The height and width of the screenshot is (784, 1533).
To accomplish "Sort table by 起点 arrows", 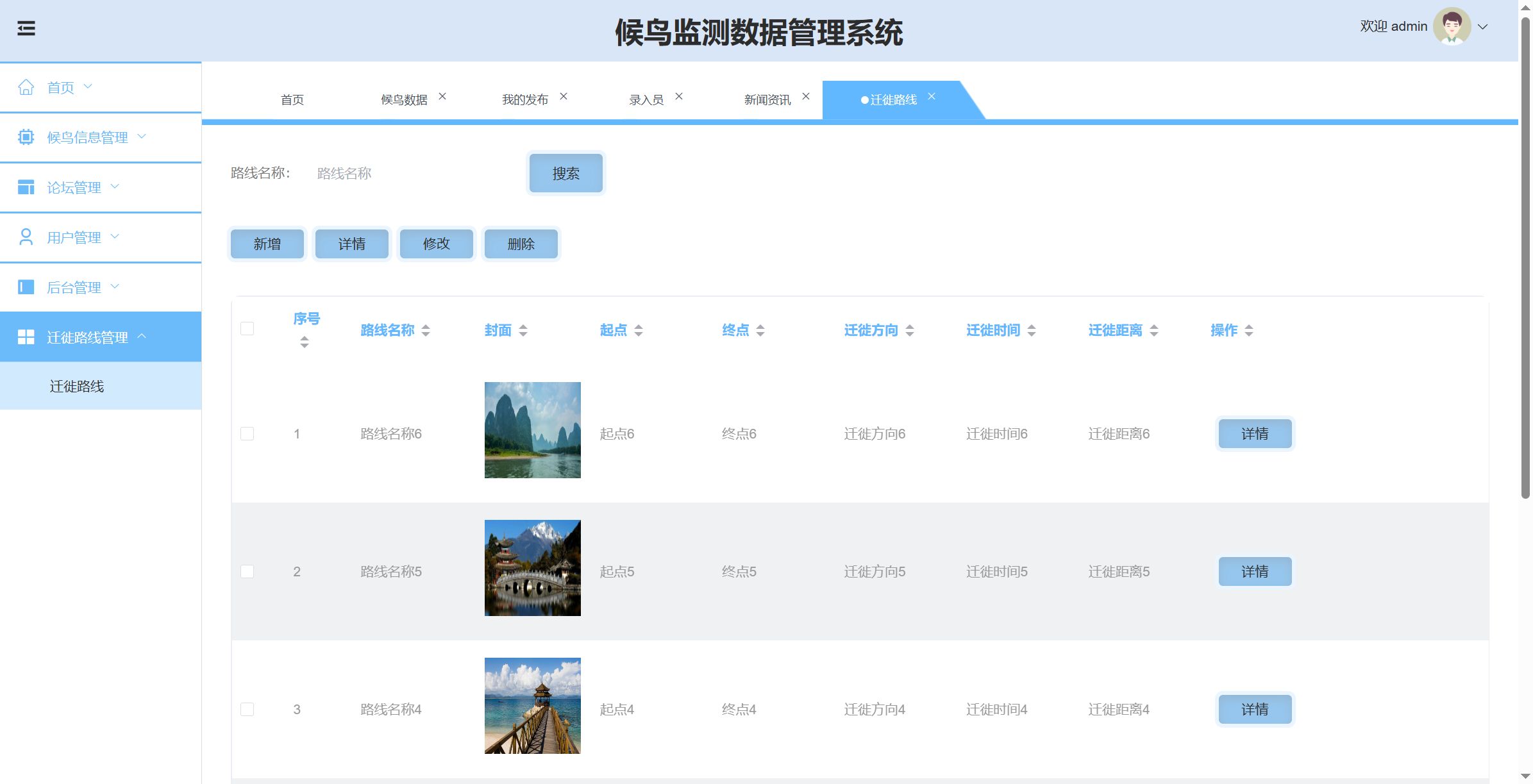I will click(x=639, y=331).
